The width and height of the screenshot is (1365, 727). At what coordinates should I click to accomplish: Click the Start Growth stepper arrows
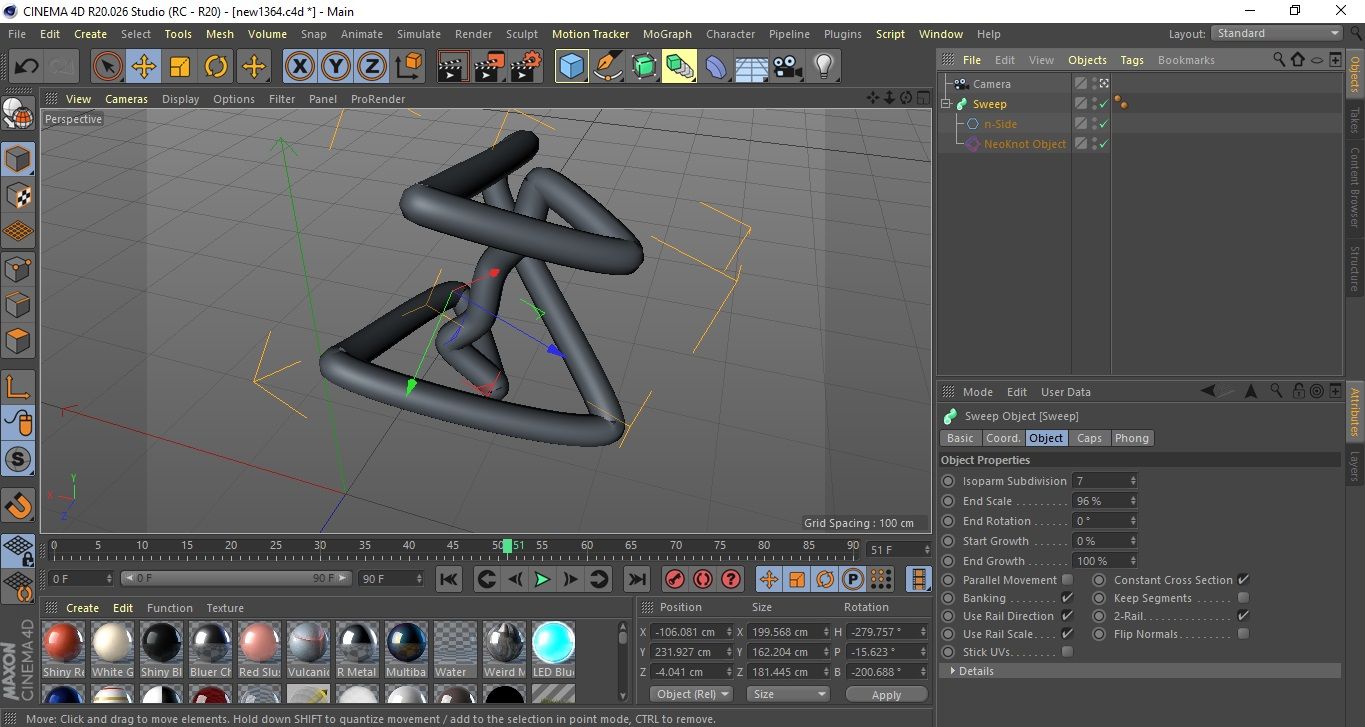point(1133,541)
